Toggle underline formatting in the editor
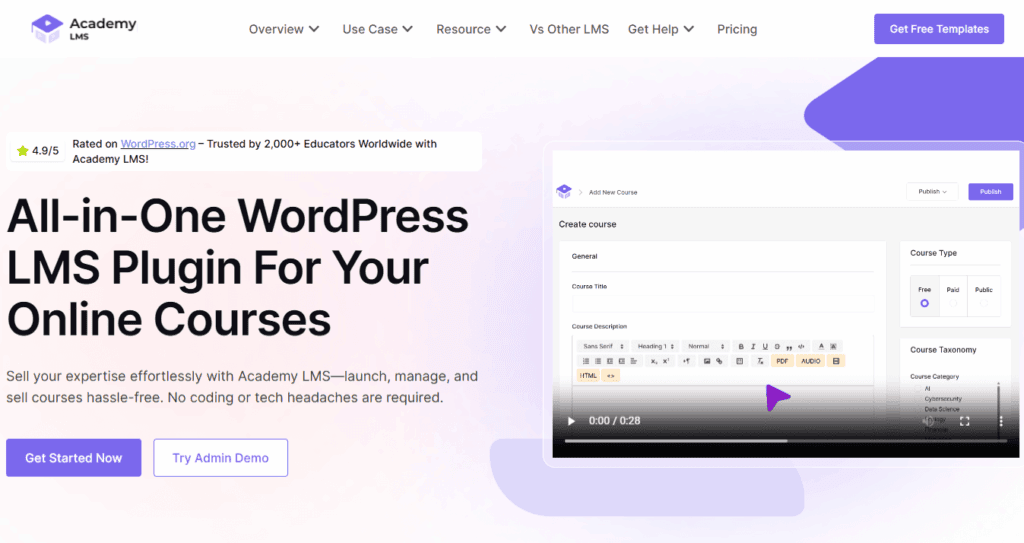The width and height of the screenshot is (1024, 543). click(x=765, y=346)
